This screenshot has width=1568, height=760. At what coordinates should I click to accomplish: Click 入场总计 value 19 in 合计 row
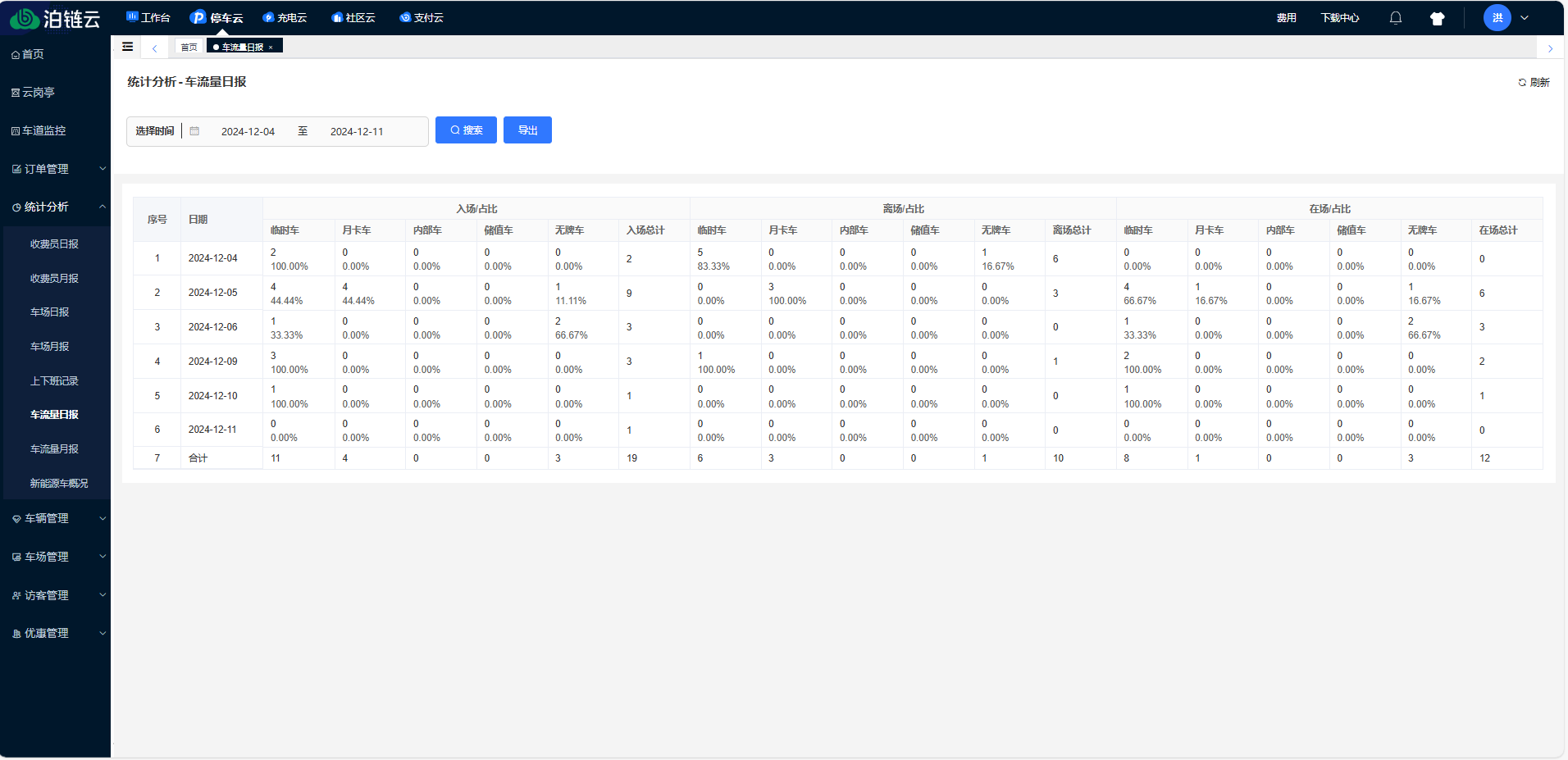(632, 458)
